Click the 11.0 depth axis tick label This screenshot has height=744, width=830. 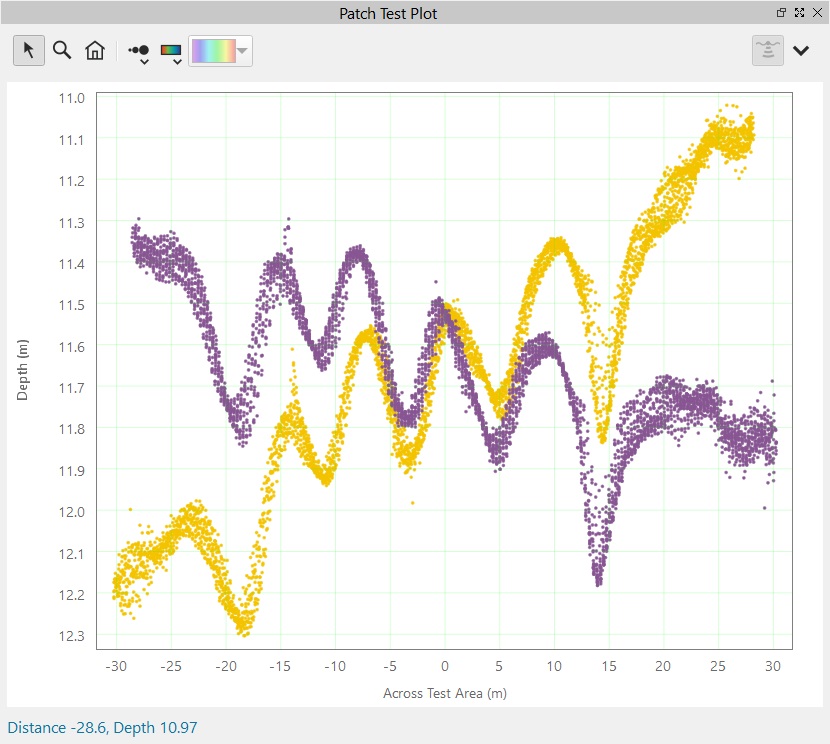[x=71, y=98]
